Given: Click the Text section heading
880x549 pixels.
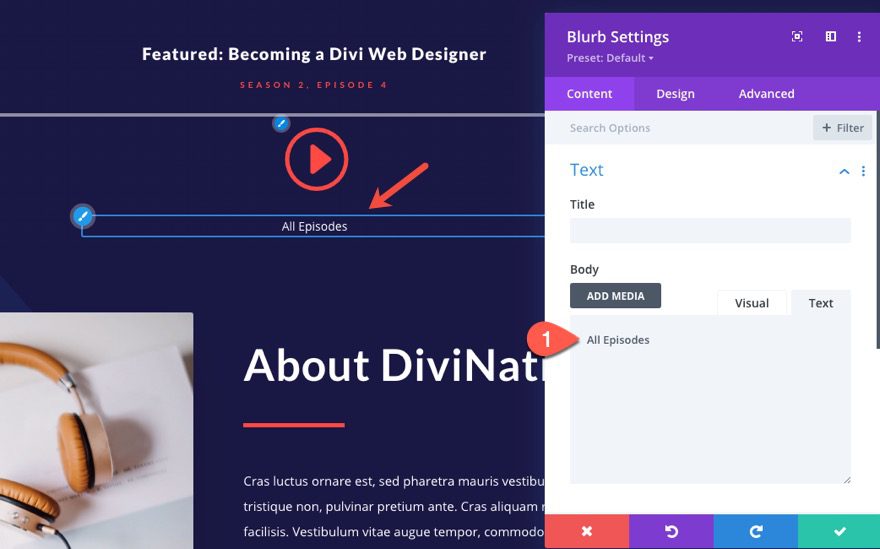Looking at the screenshot, I should click(x=586, y=170).
